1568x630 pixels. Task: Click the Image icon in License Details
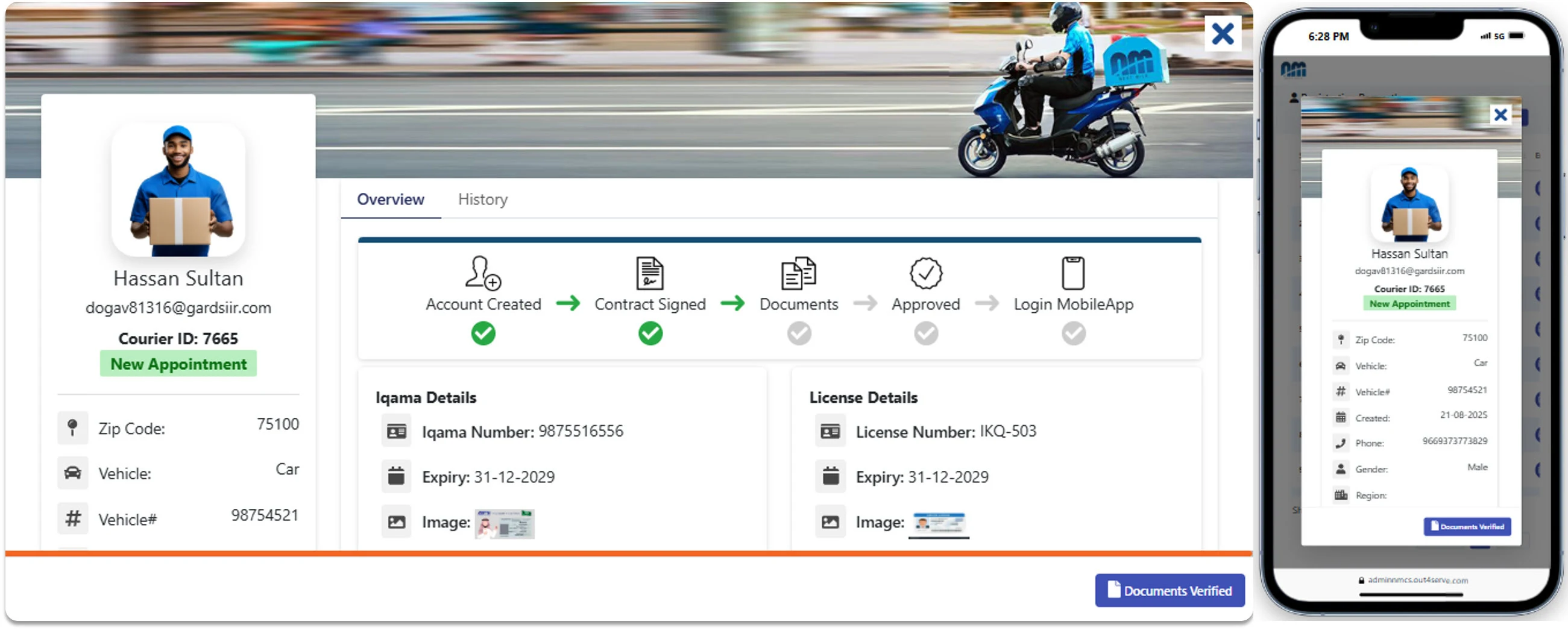(x=831, y=522)
